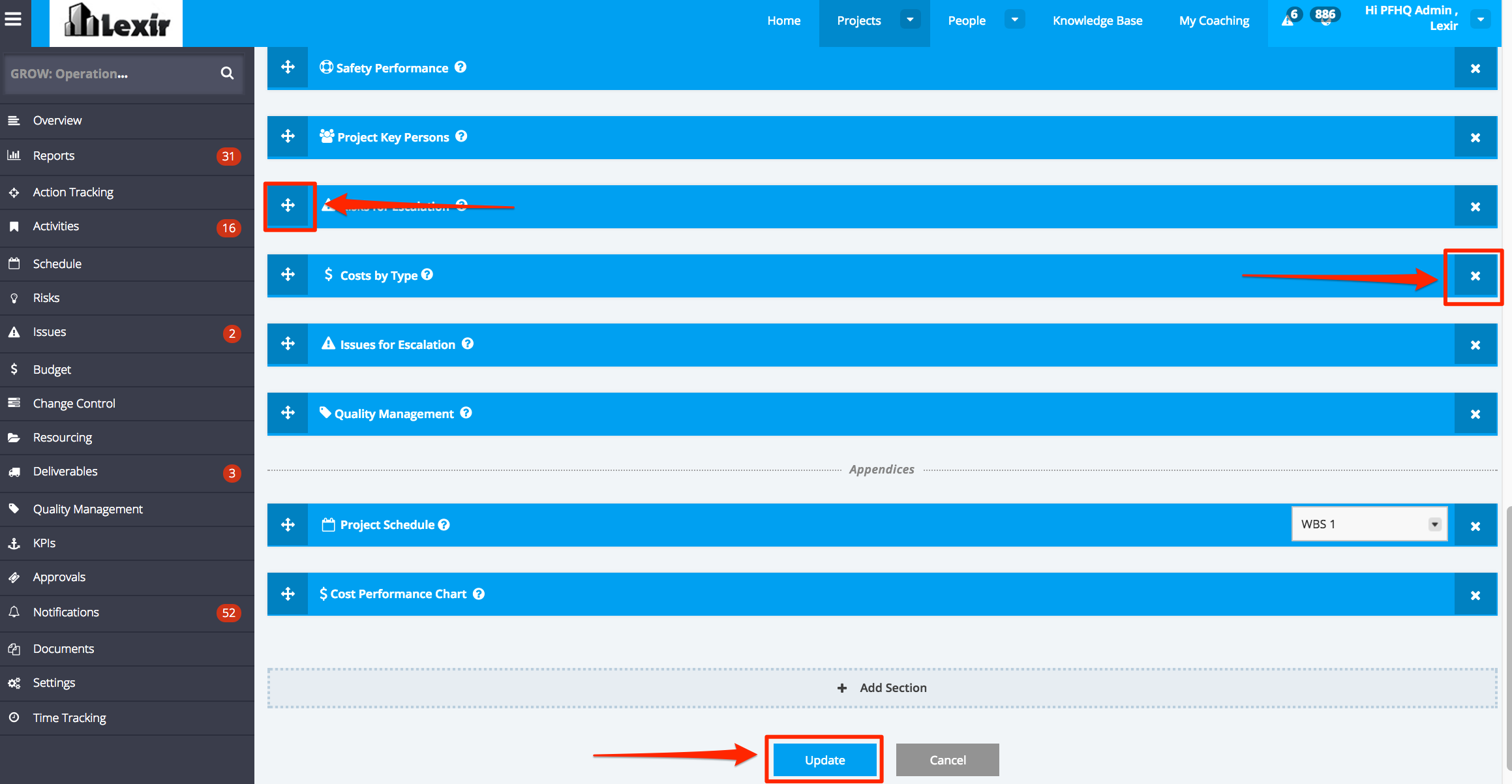Click the Update button
Screen dimensions: 1512x784
pos(824,760)
